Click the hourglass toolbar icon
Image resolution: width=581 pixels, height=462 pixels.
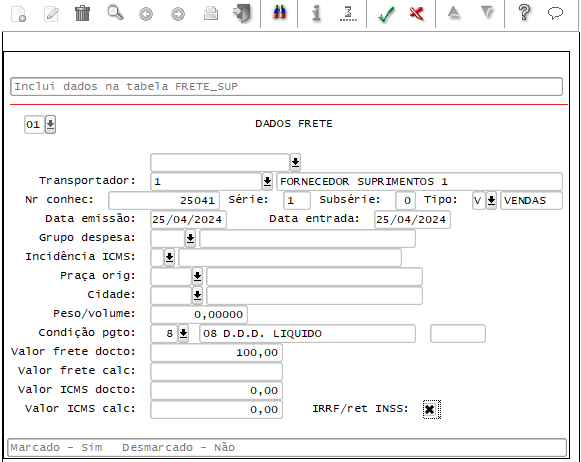(x=348, y=14)
